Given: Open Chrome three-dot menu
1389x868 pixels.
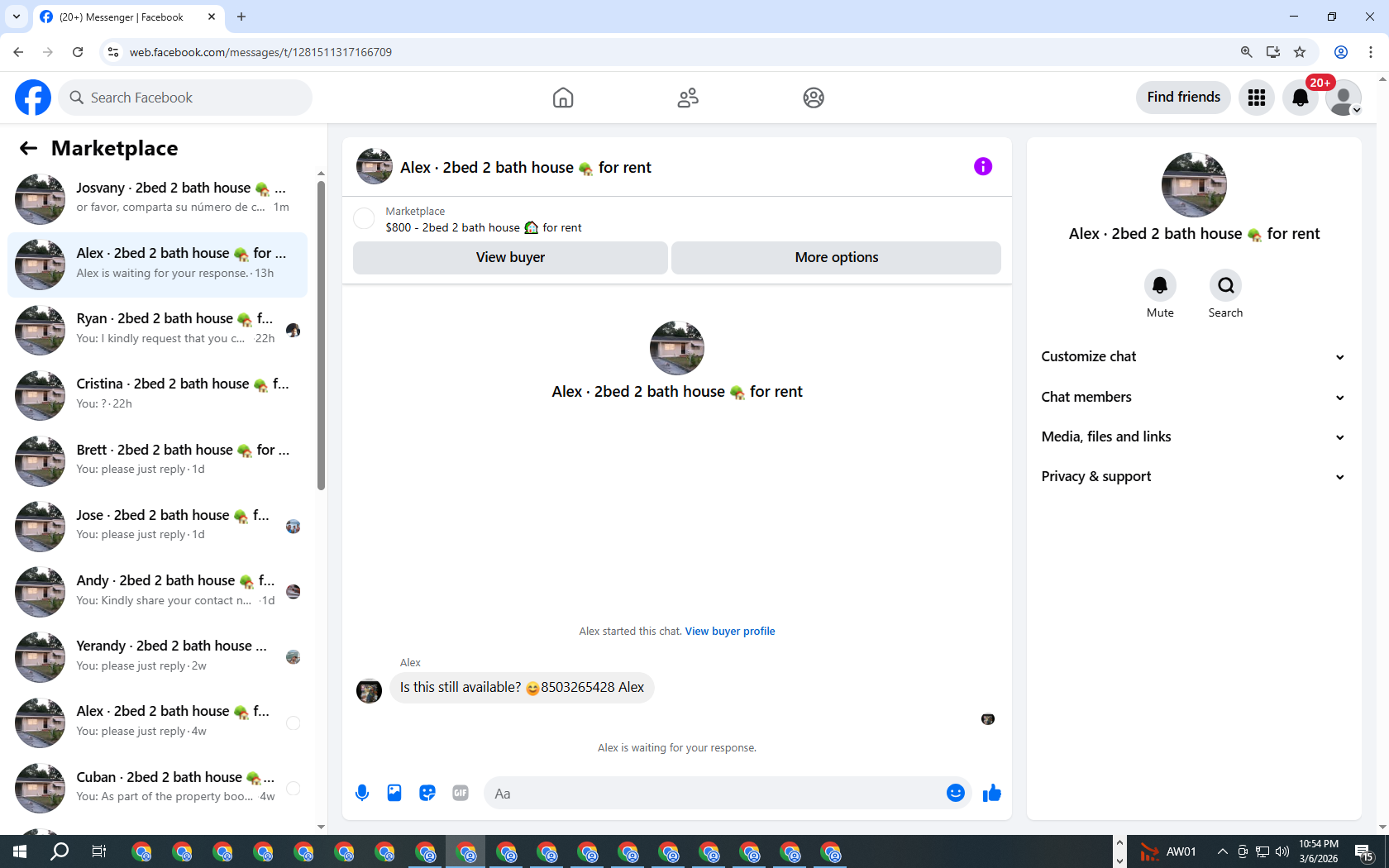Looking at the screenshot, I should [1371, 52].
